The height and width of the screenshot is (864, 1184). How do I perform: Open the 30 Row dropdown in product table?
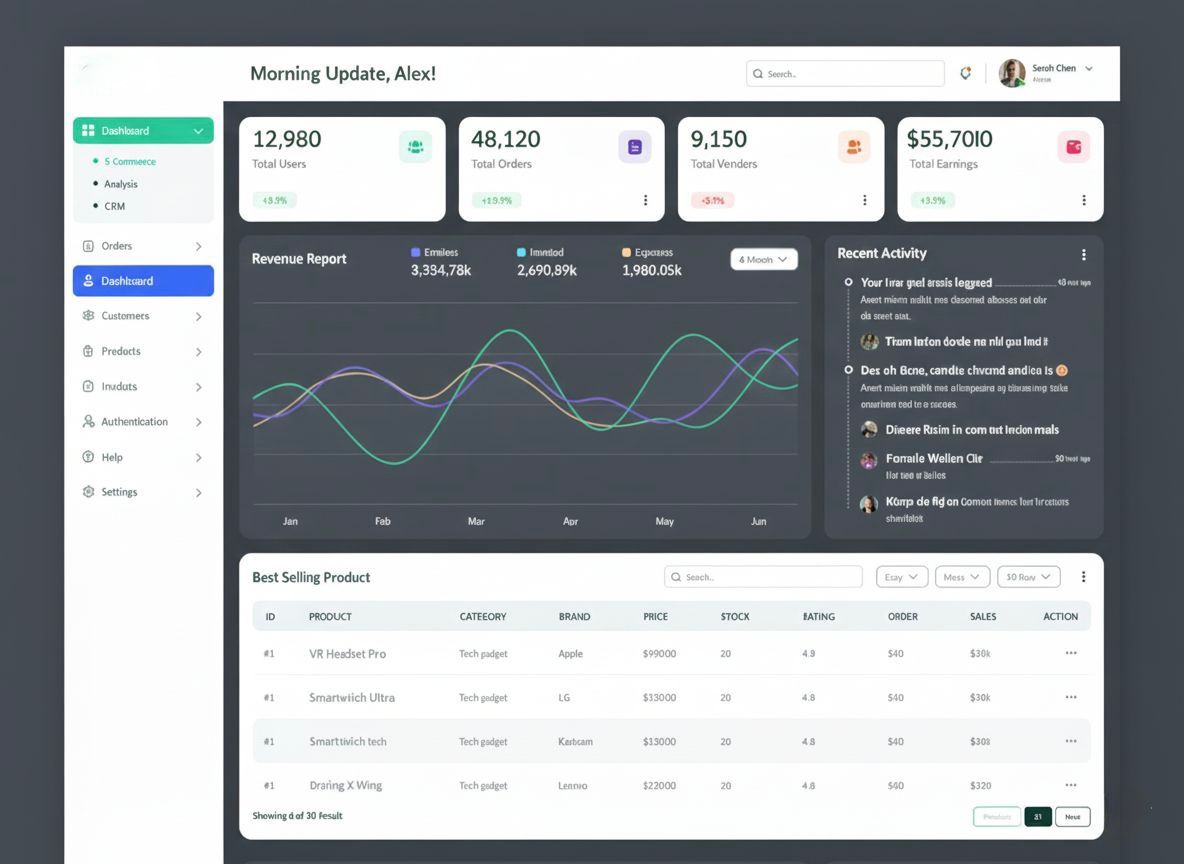point(1028,577)
